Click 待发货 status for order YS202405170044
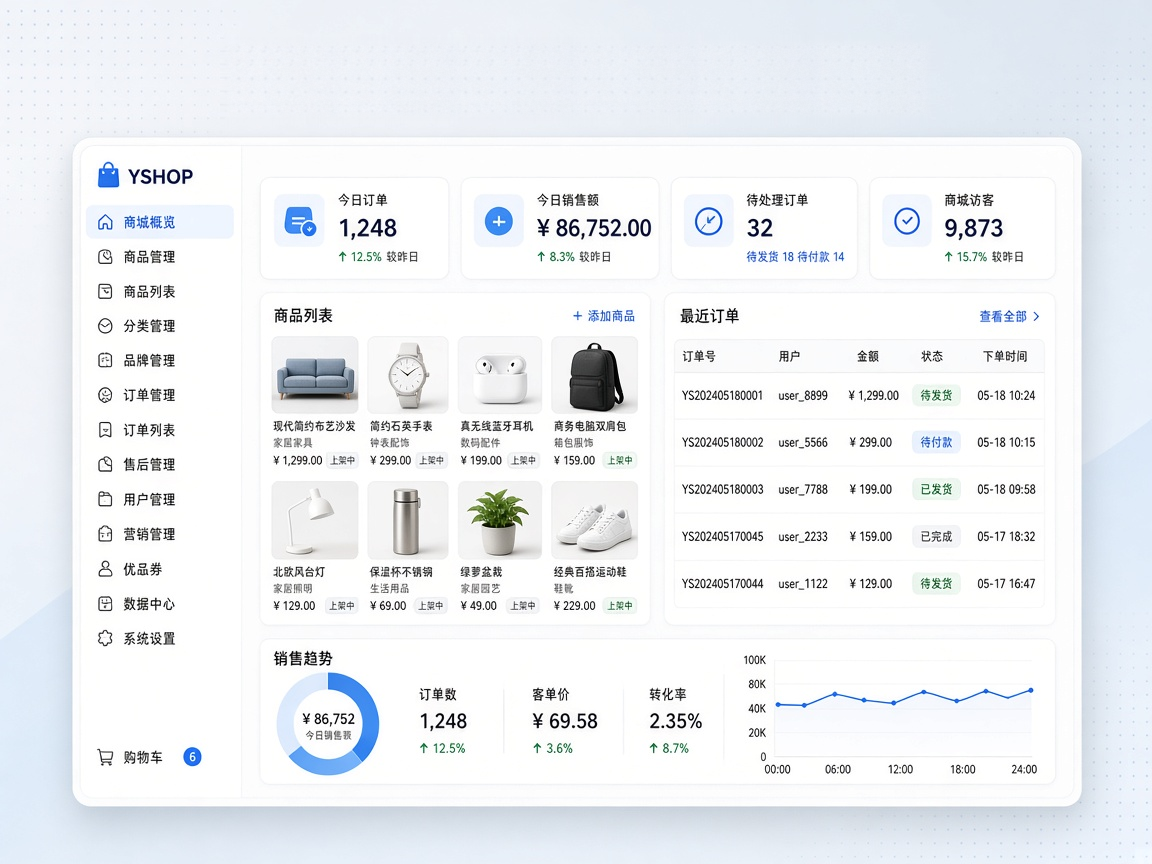Image resolution: width=1152 pixels, height=864 pixels. [936, 583]
